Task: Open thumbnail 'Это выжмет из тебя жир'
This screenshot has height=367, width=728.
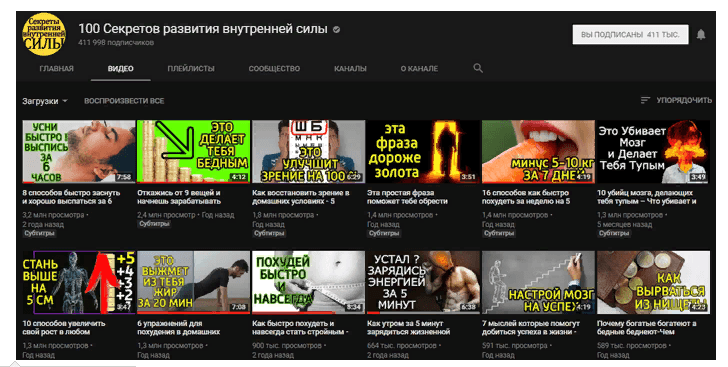Action: click(x=193, y=282)
